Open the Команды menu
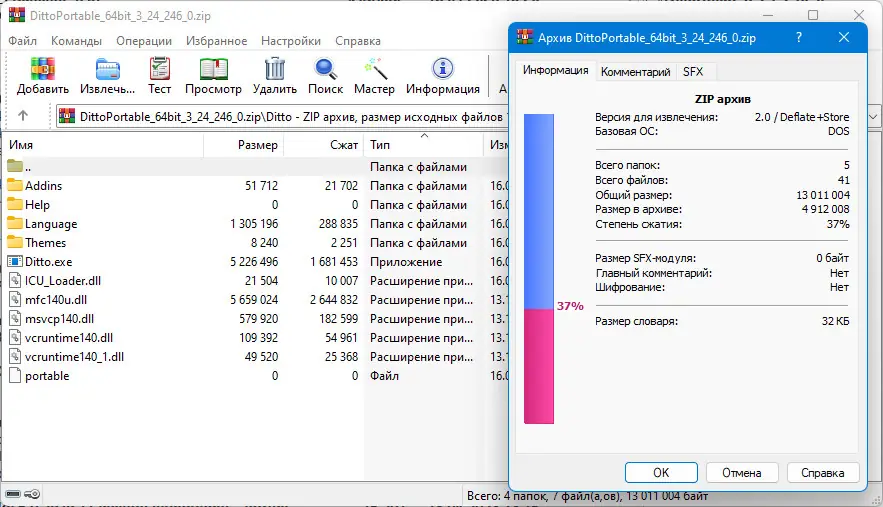 click(76, 41)
